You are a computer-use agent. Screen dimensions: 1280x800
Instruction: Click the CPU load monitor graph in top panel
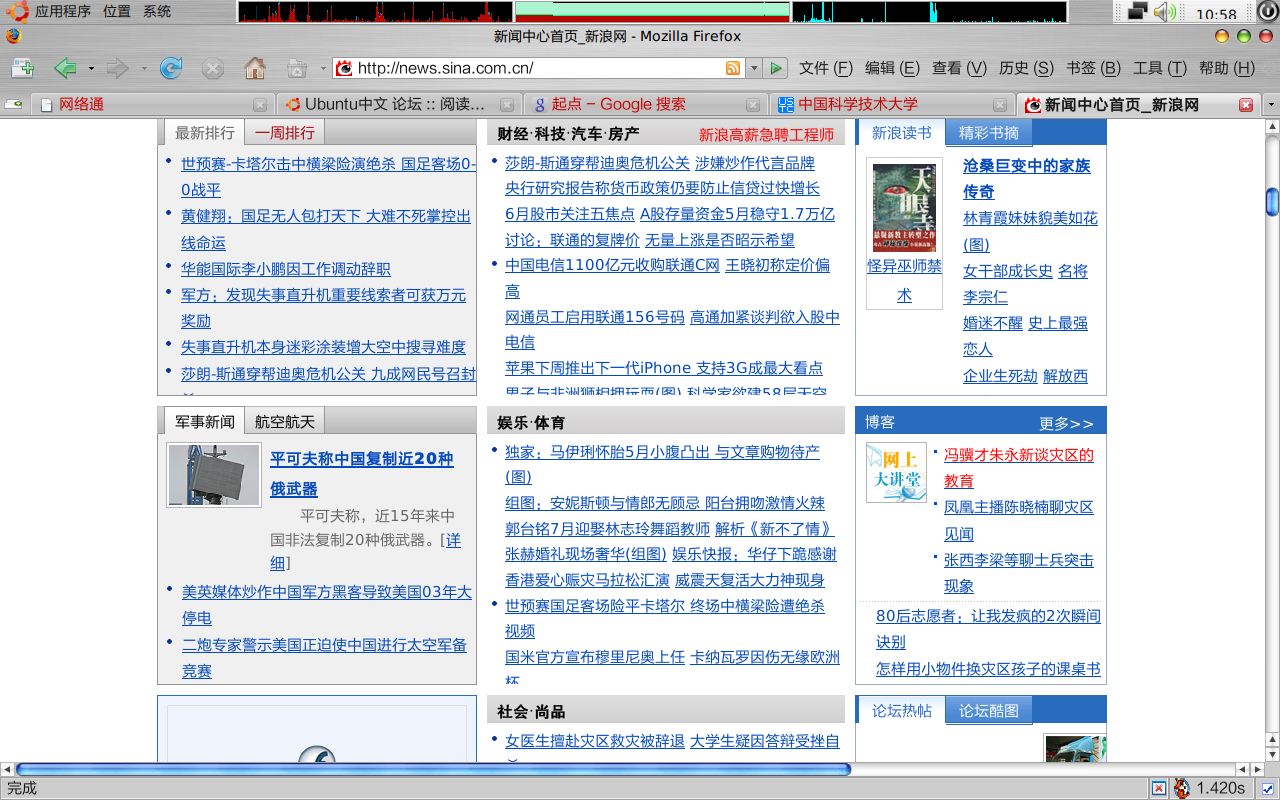[375, 12]
